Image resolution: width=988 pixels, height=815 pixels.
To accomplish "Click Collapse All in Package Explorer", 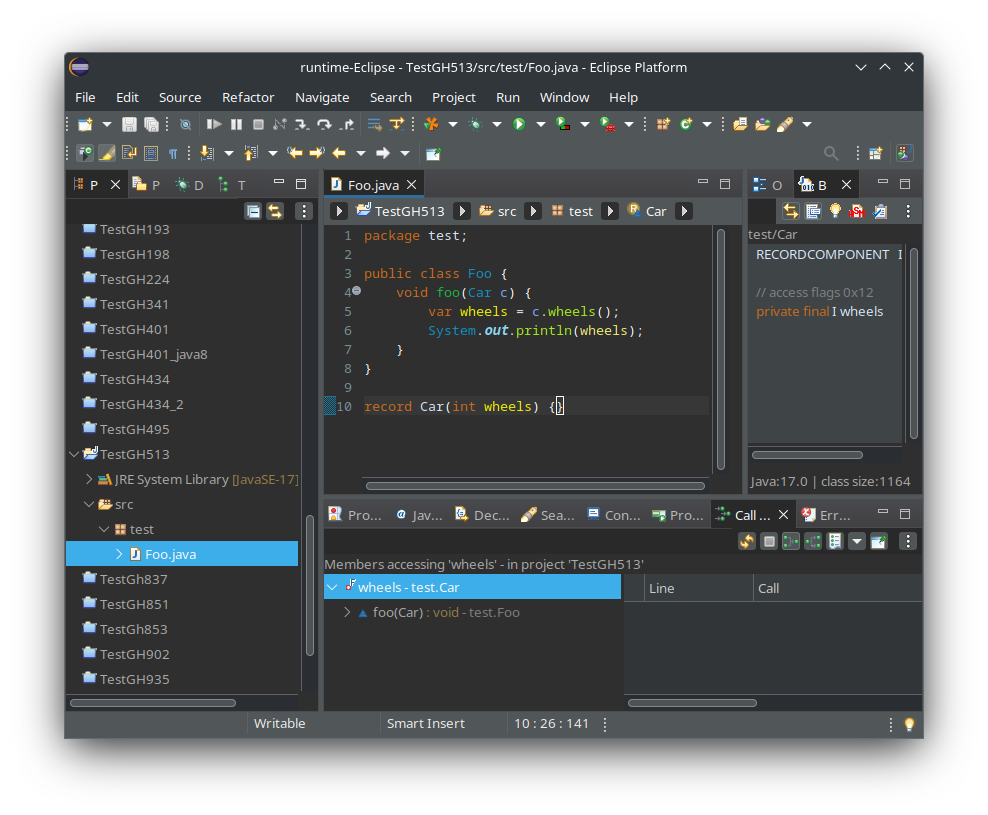I will click(253, 211).
